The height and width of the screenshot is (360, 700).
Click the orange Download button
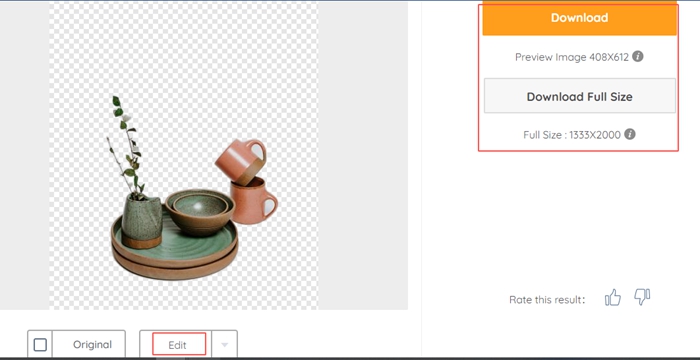[579, 18]
